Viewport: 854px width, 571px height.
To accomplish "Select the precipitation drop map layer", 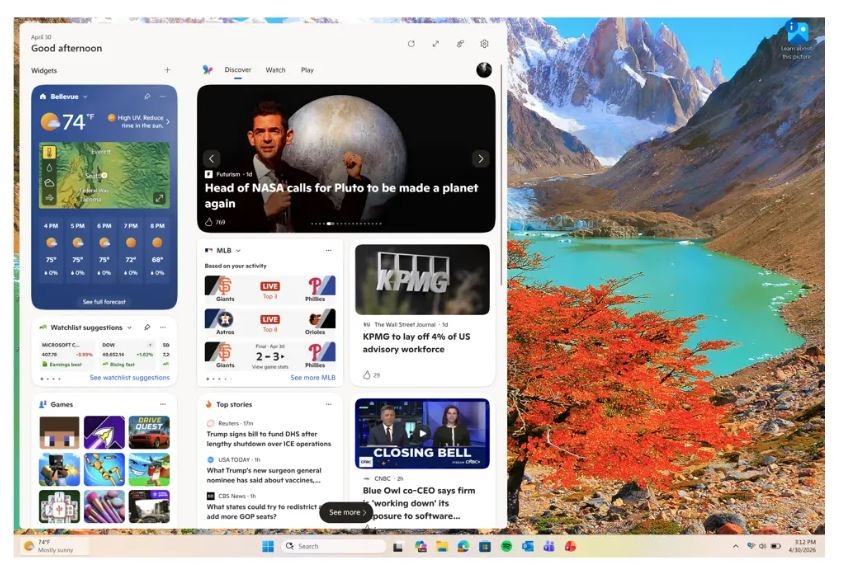I will coord(50,168).
